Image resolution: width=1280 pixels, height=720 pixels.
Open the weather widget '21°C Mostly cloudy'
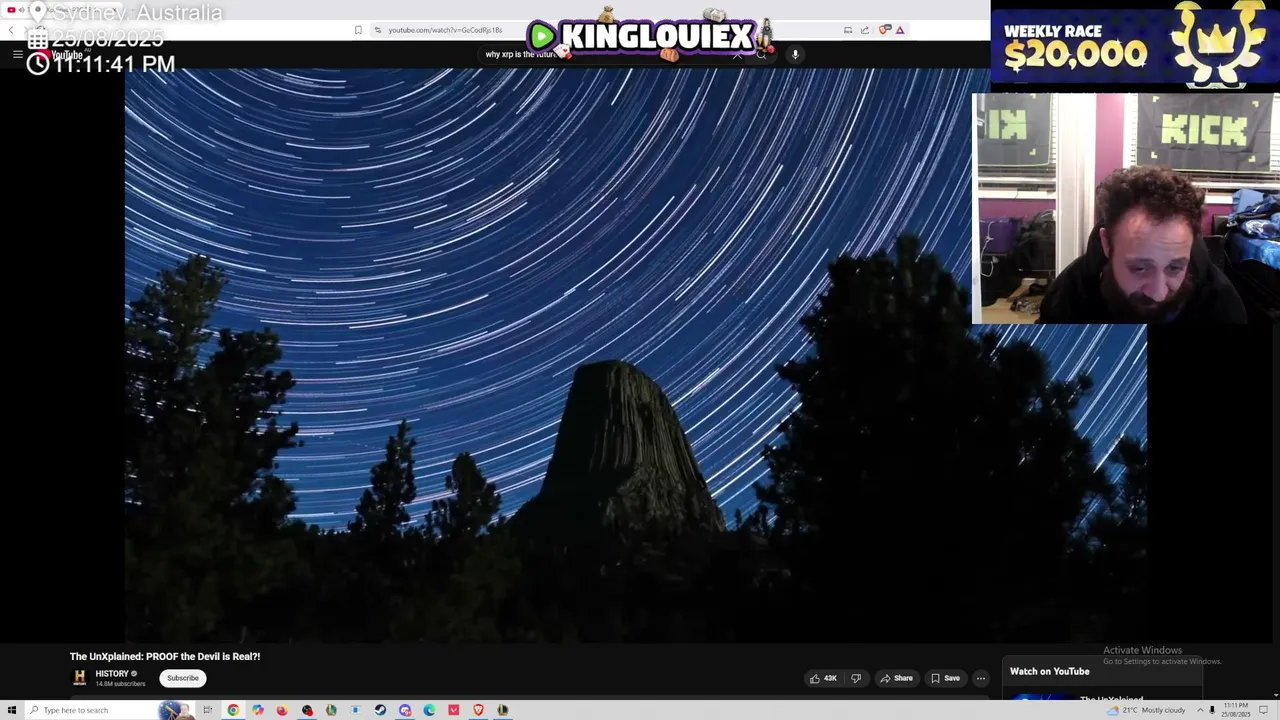[1146, 710]
